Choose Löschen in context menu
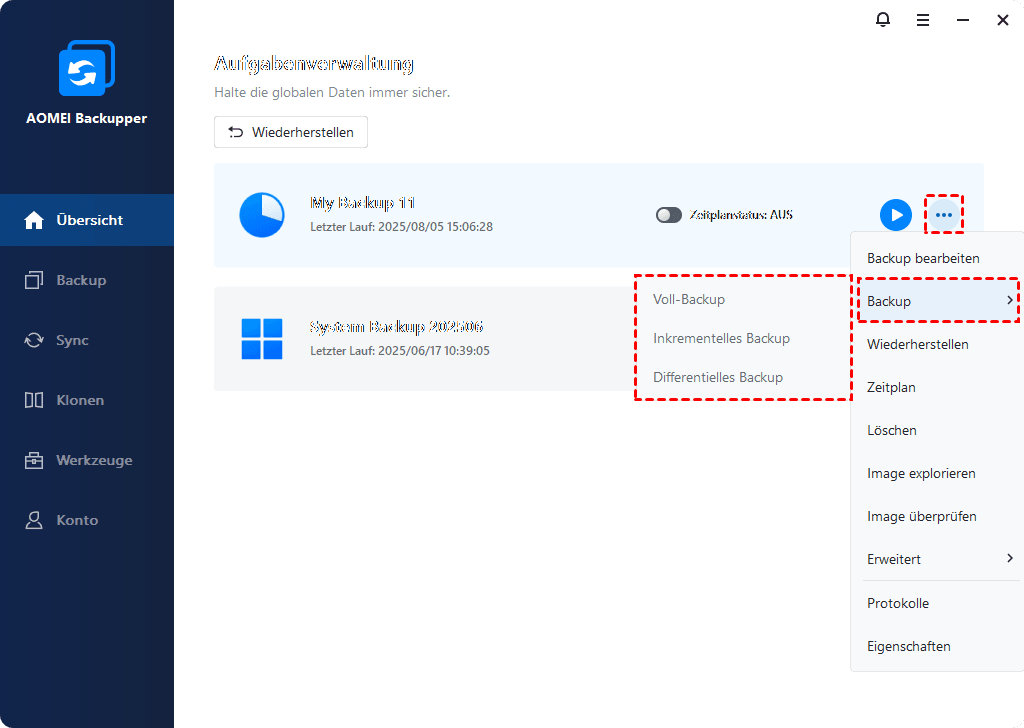The image size is (1024, 728). pyautogui.click(x=892, y=430)
